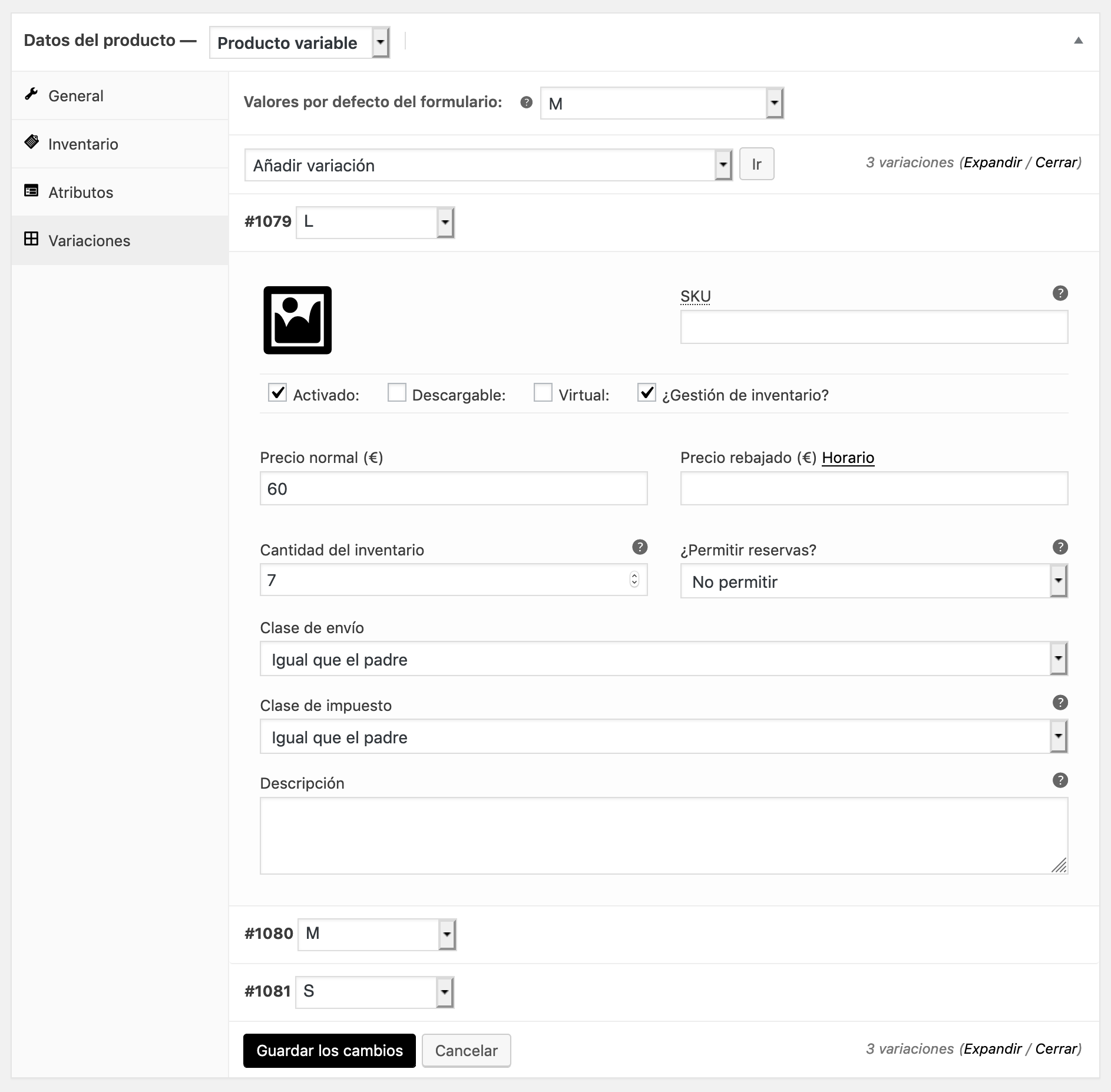This screenshot has width=1111, height=1092.
Task: Click help icon beside Valores por defecto
Action: click(526, 102)
